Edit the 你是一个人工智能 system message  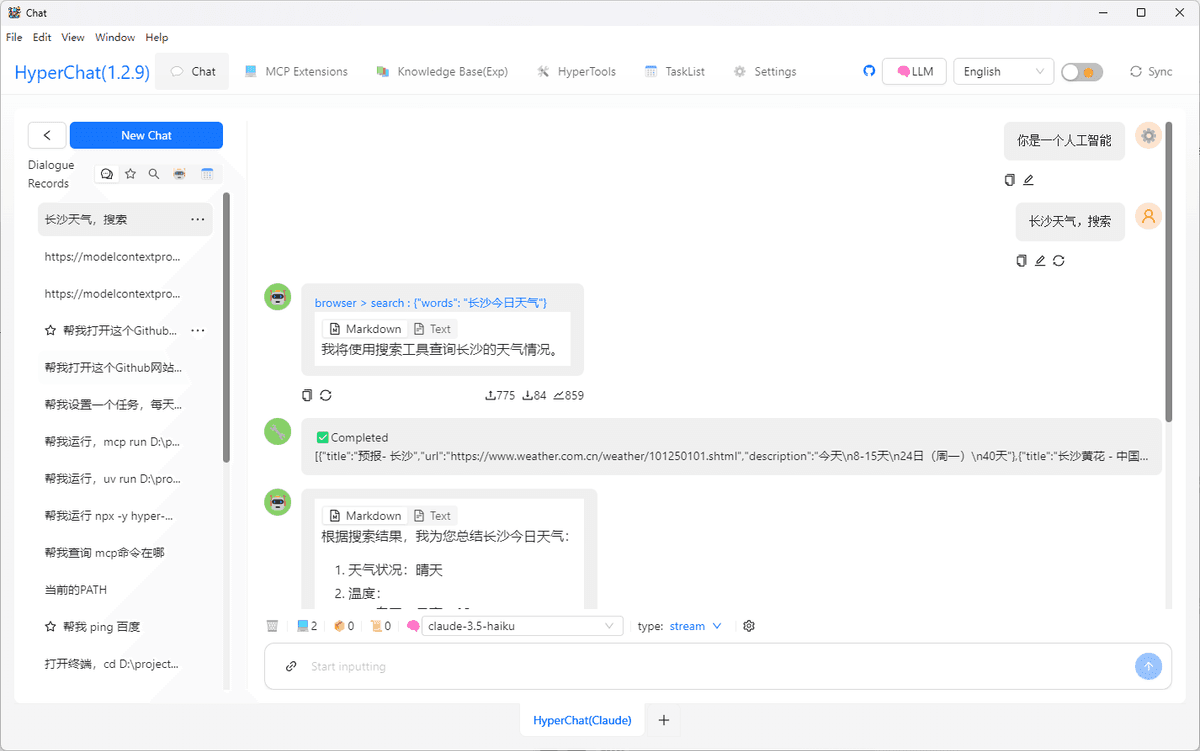tap(1028, 180)
